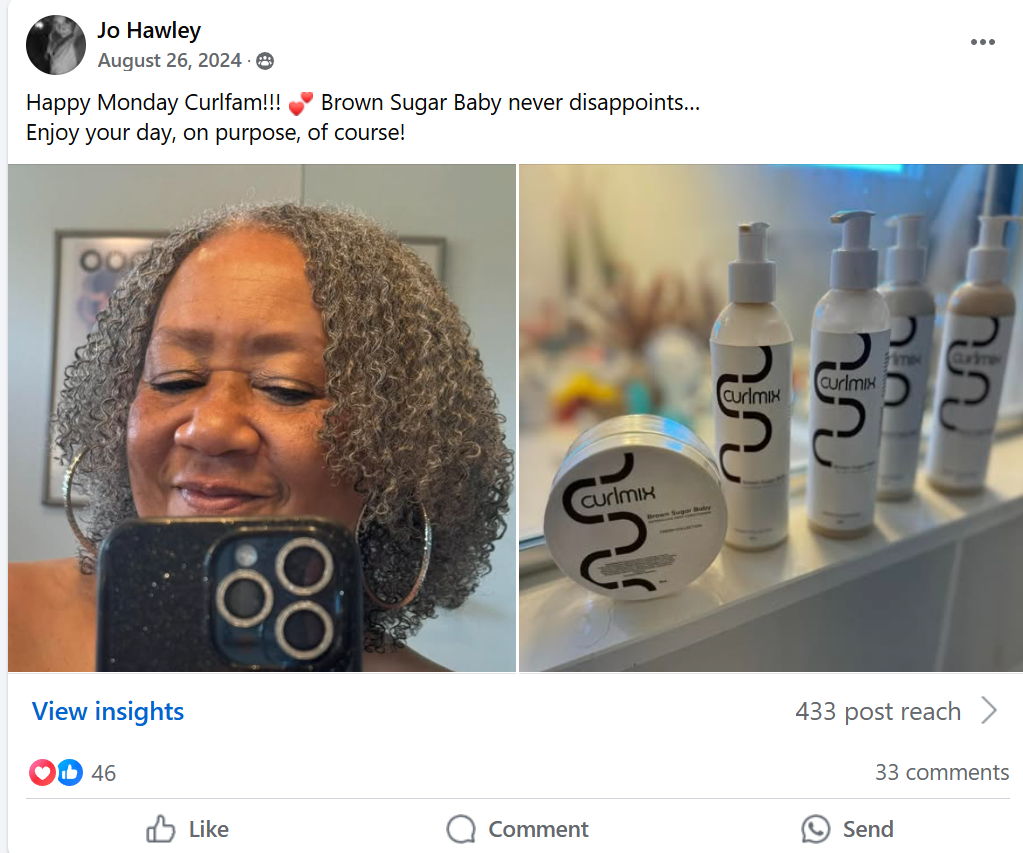Image resolution: width=1023 pixels, height=853 pixels.
Task: Click the blue thumbs-up reaction icon
Action: [x=69, y=772]
